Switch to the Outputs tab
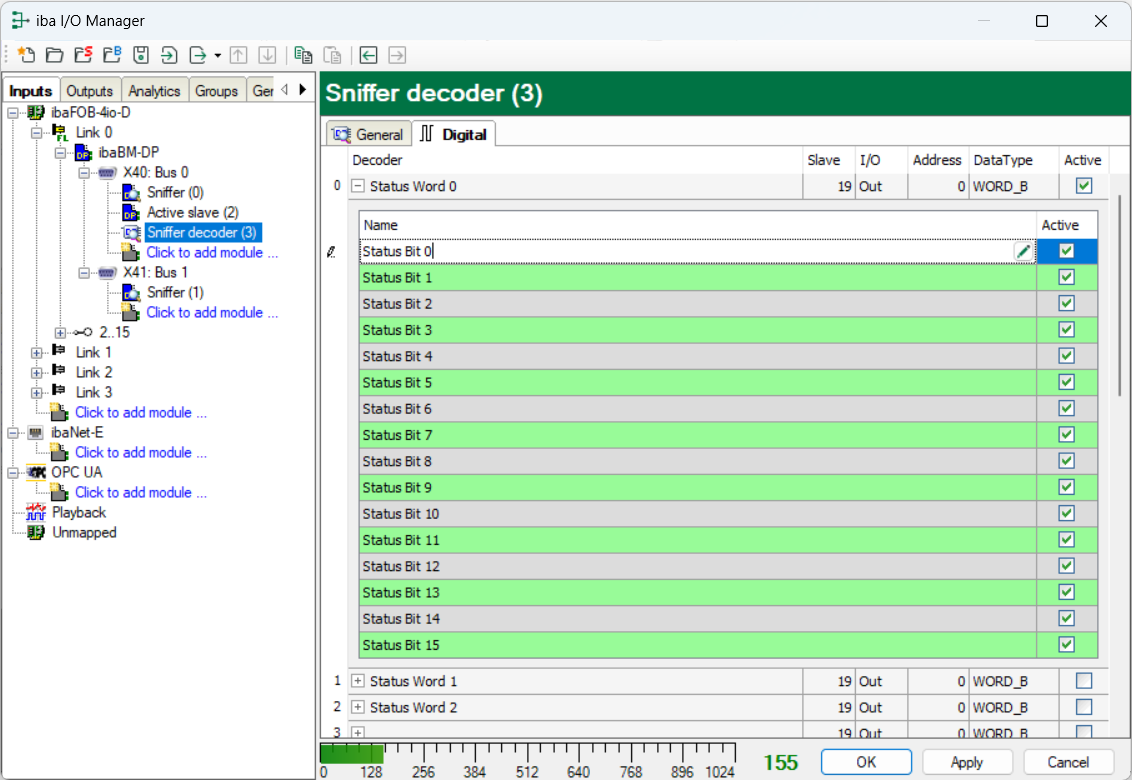1132x780 pixels. [x=90, y=91]
